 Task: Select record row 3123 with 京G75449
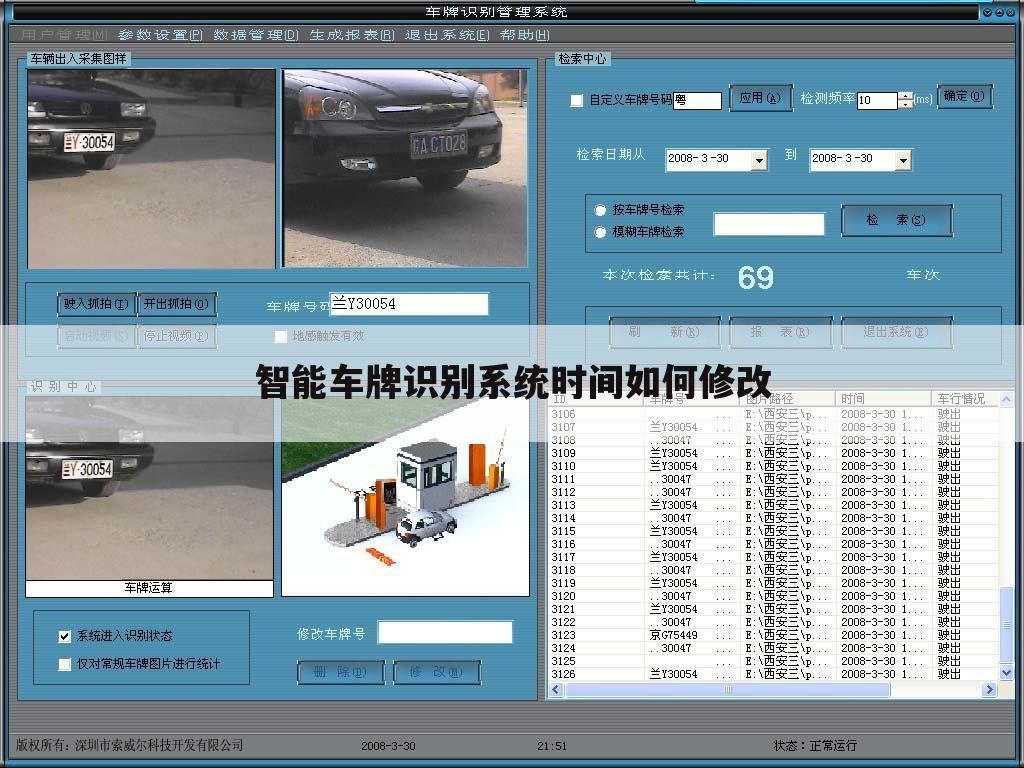[x=774, y=635]
